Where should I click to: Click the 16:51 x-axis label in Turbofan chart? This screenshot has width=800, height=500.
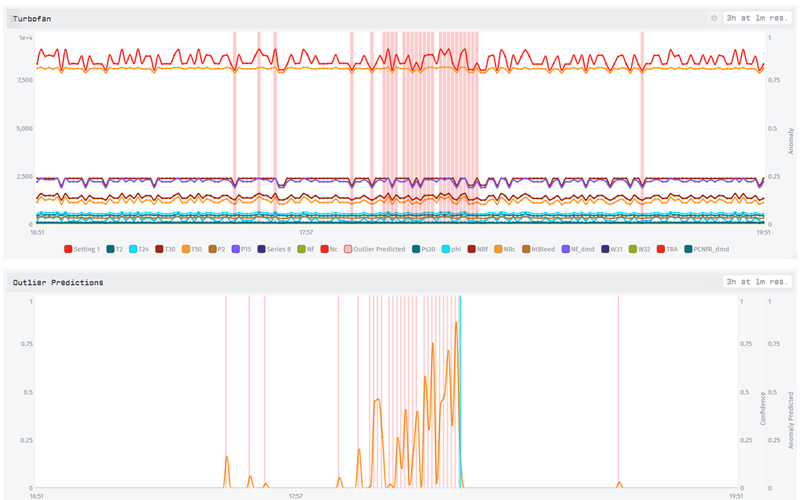coord(37,232)
